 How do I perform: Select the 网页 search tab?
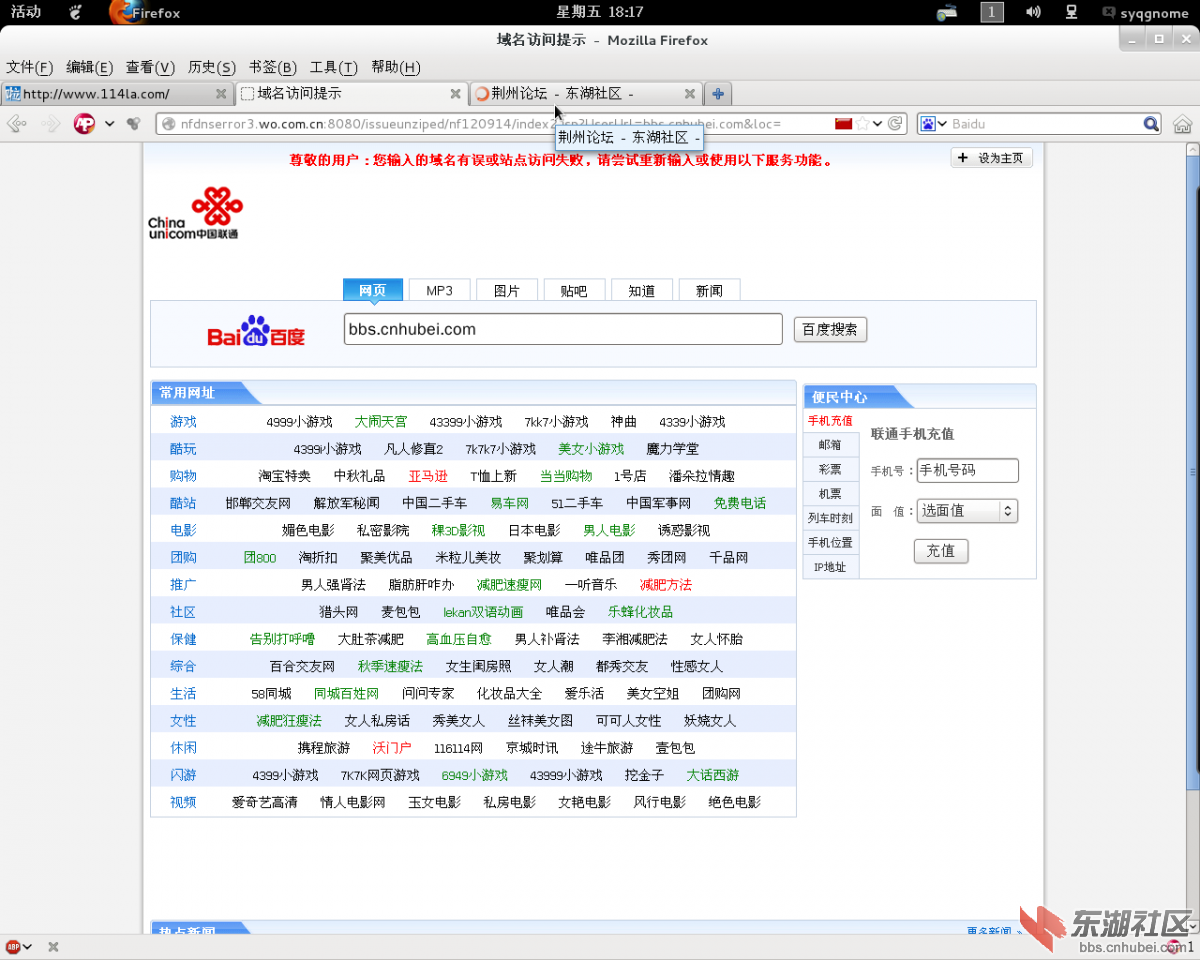pyautogui.click(x=372, y=290)
